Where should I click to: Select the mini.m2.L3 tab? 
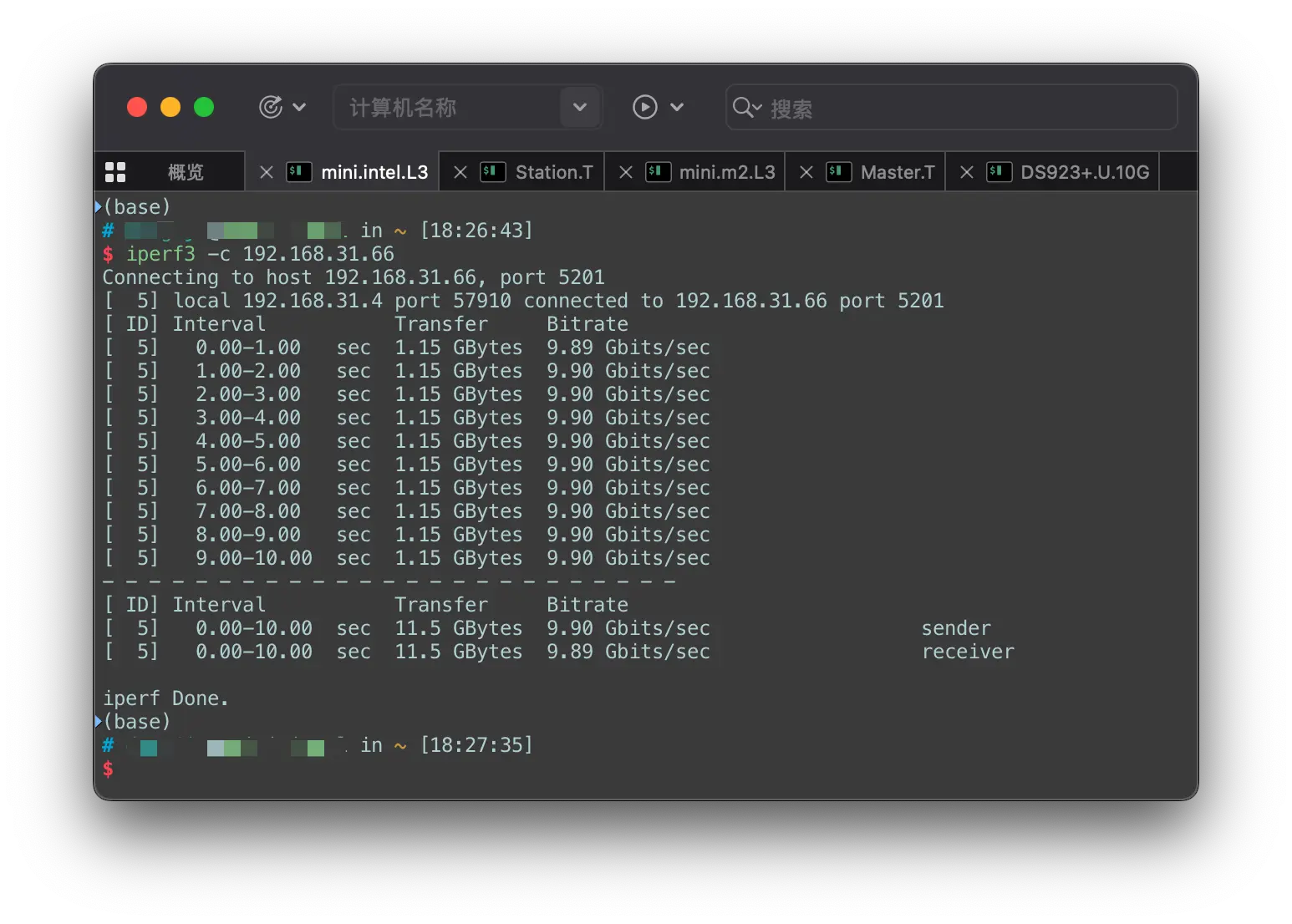point(726,172)
